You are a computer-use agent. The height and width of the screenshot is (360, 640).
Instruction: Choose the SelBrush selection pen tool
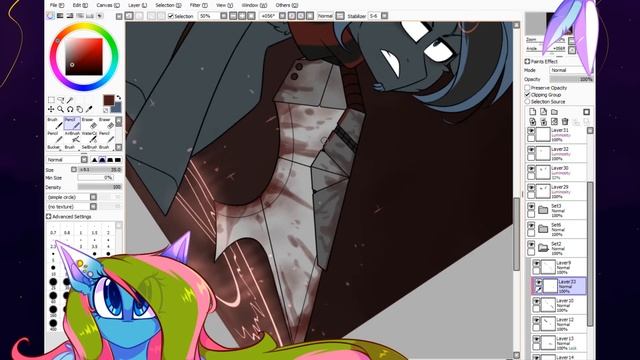tap(89, 147)
